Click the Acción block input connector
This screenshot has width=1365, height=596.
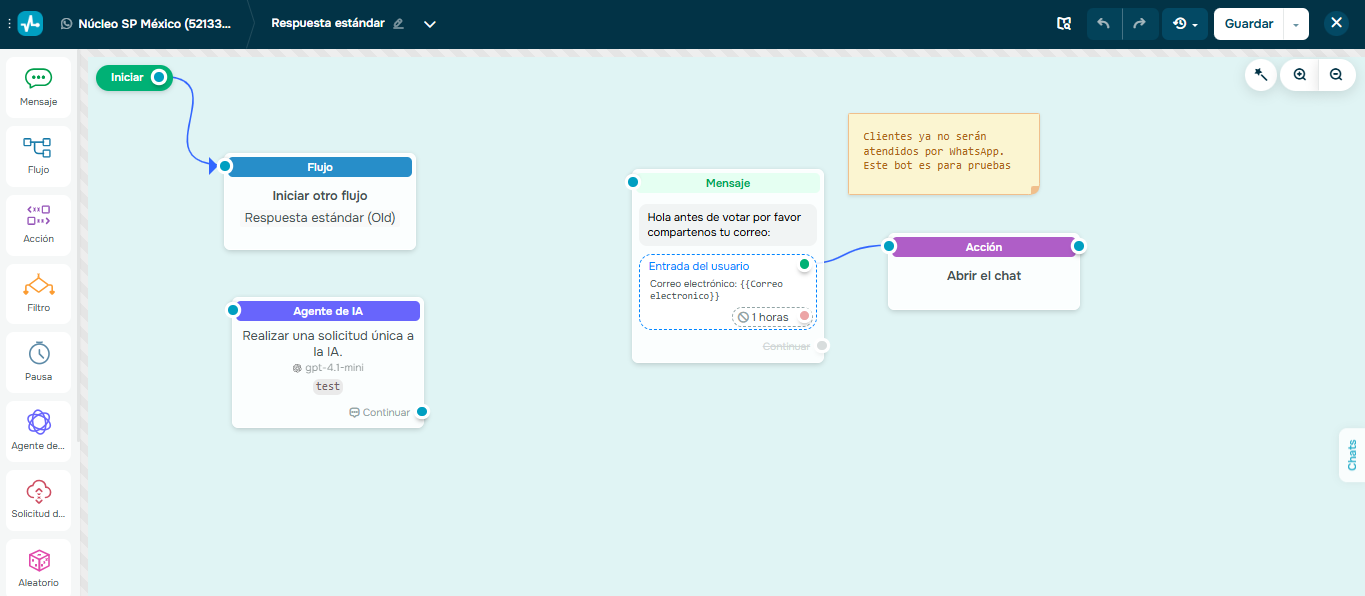(x=889, y=246)
